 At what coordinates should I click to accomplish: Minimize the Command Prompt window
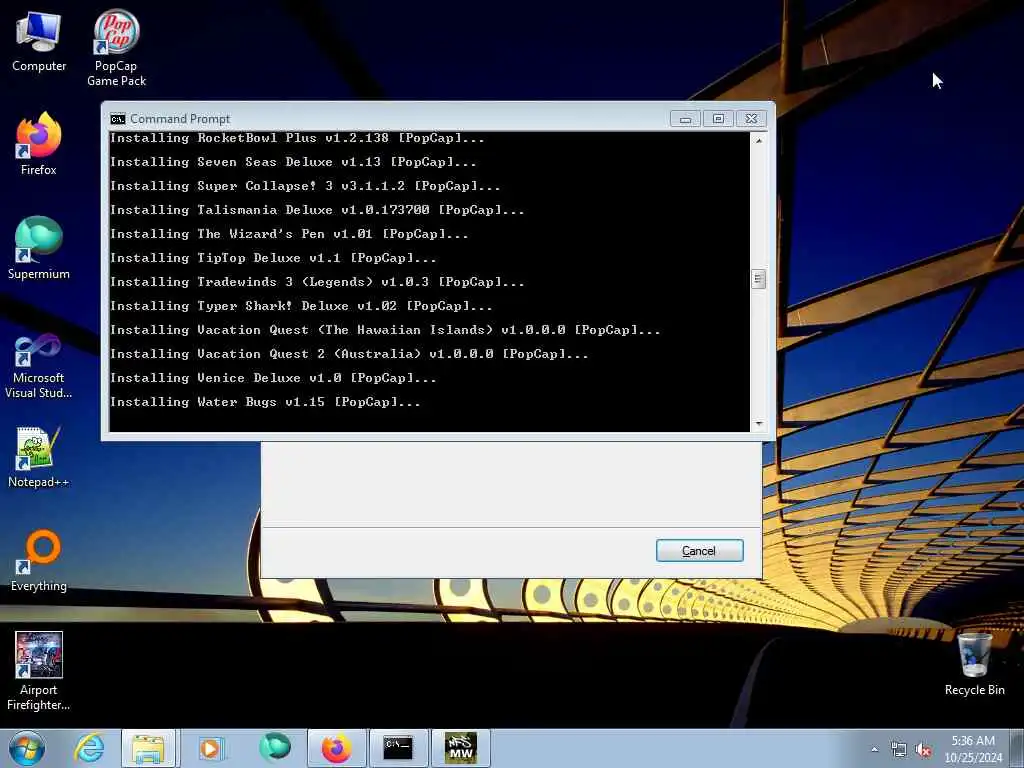click(685, 119)
